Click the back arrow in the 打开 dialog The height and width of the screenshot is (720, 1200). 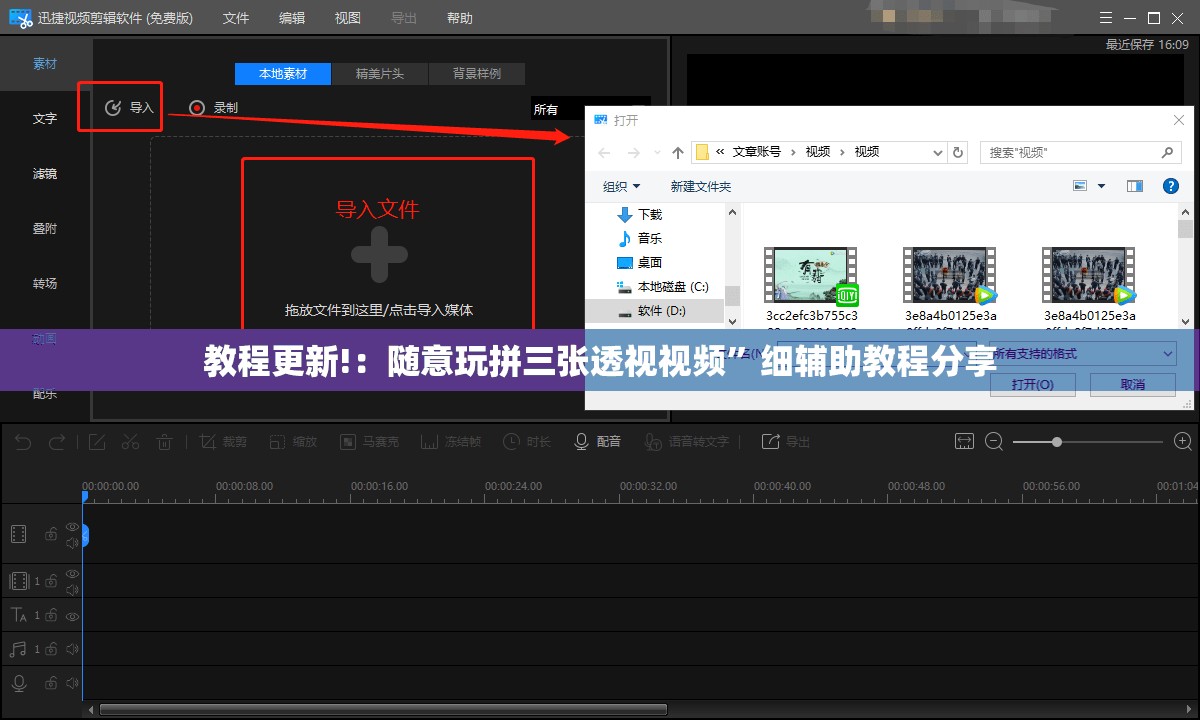click(x=604, y=152)
